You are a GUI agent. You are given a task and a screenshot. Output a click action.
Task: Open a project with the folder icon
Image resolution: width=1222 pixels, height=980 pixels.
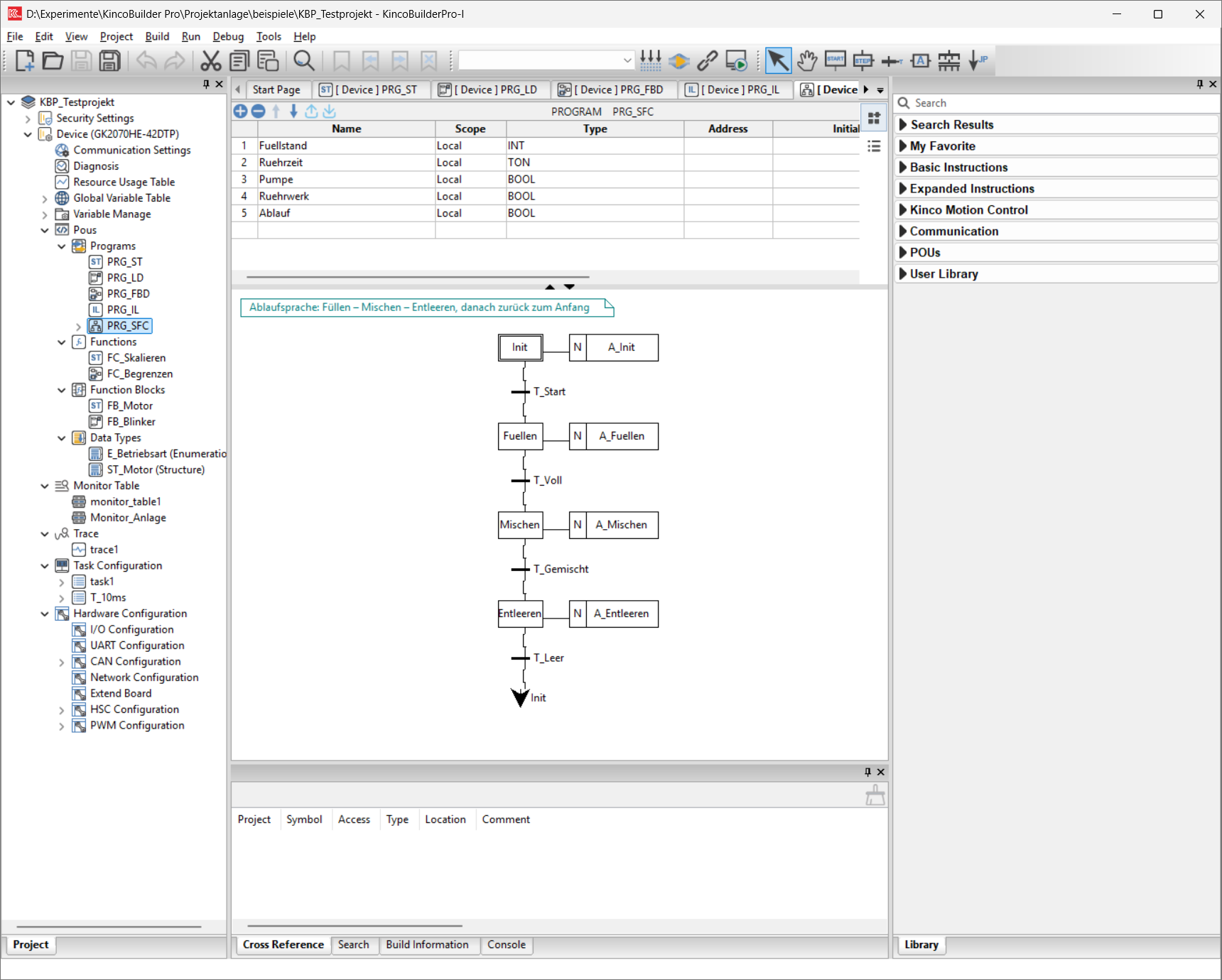[x=53, y=61]
